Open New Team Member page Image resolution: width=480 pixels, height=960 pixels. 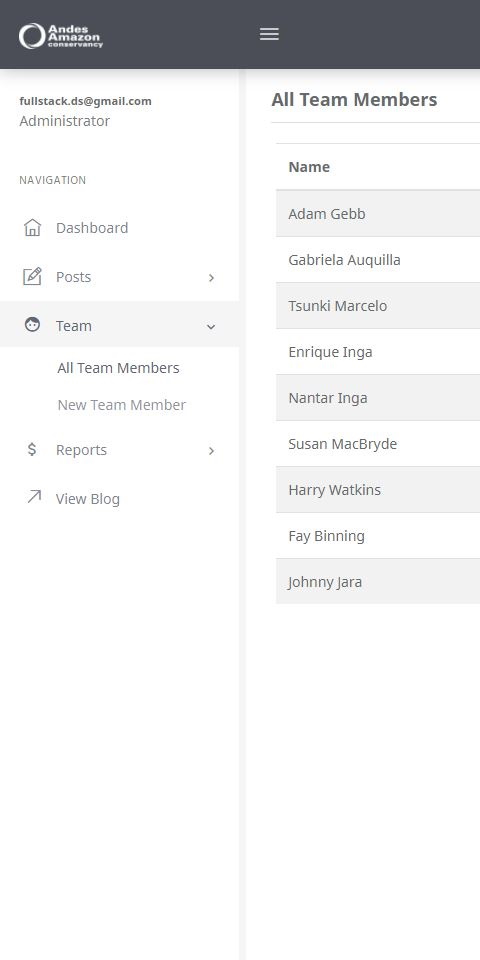[122, 405]
